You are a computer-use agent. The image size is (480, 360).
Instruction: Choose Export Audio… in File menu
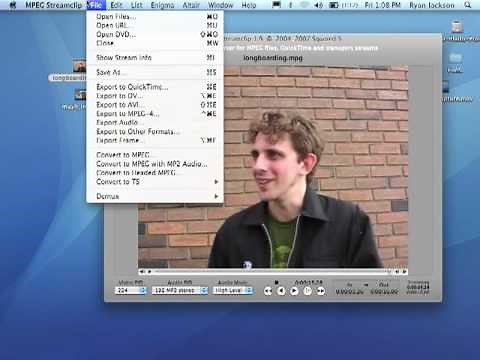[155, 123]
